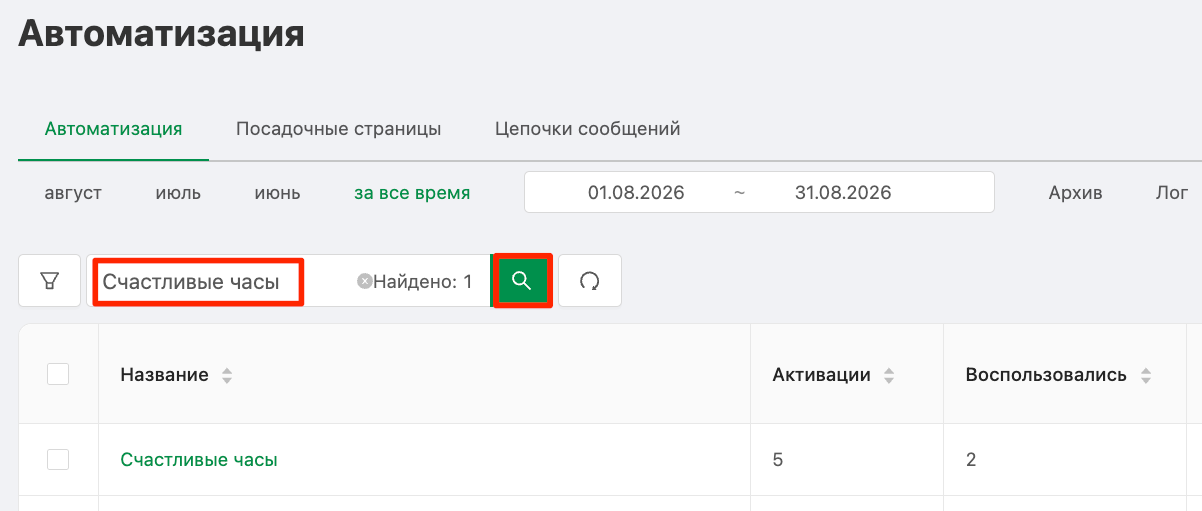The image size is (1202, 511).
Task: Select the август period filter
Action: (73, 193)
